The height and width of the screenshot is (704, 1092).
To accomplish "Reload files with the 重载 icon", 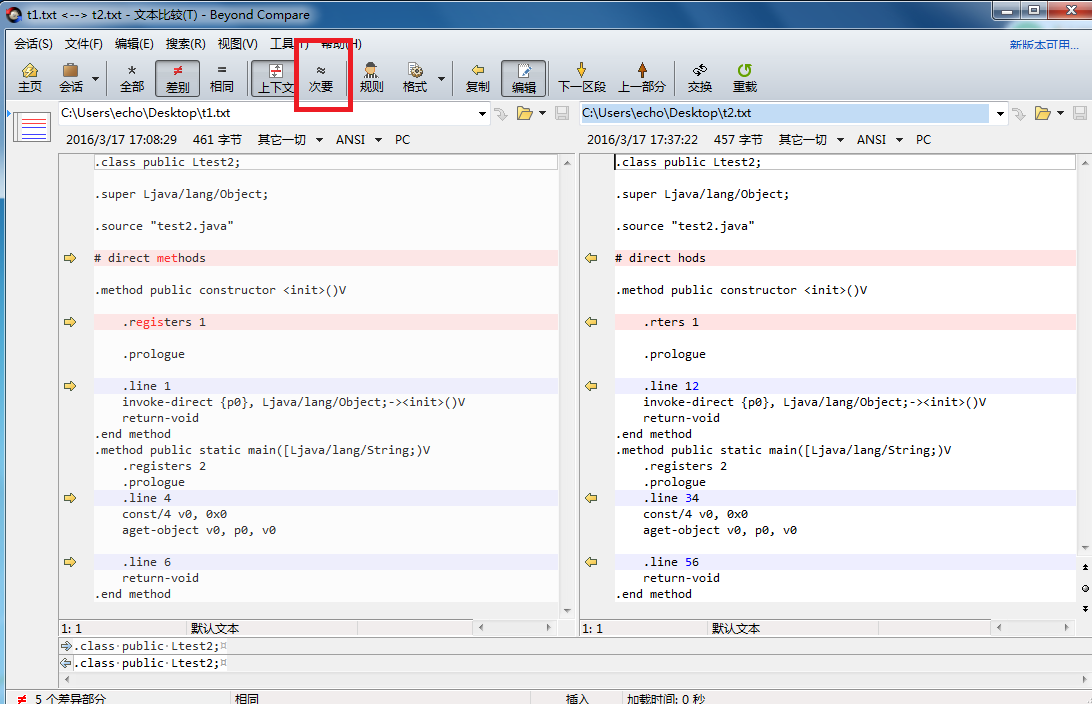I will click(744, 78).
